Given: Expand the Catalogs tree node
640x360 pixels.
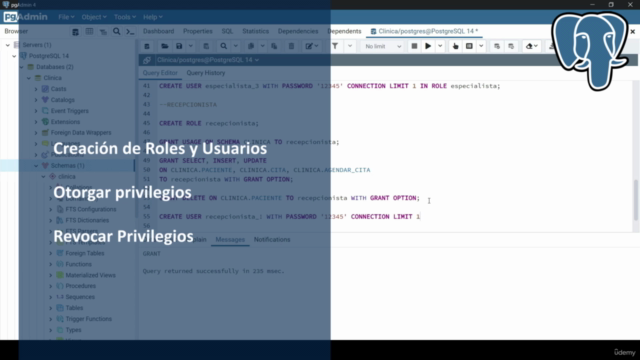Looking at the screenshot, I should coord(36,100).
